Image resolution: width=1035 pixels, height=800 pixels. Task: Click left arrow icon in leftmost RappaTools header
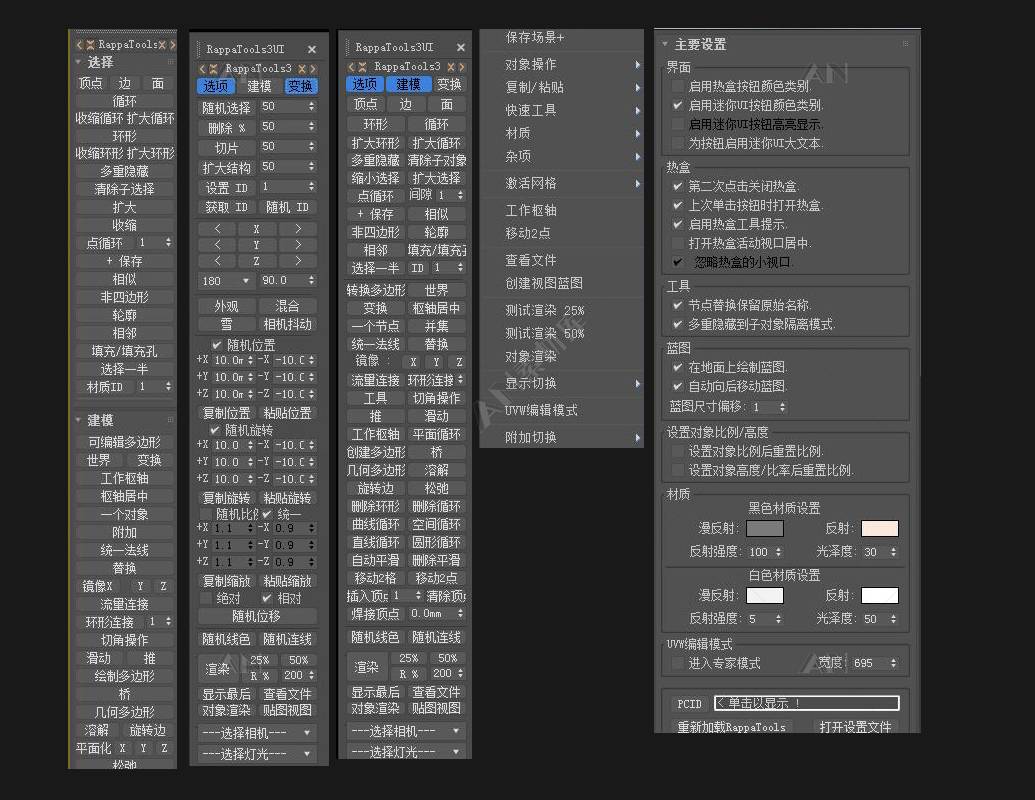[x=79, y=45]
